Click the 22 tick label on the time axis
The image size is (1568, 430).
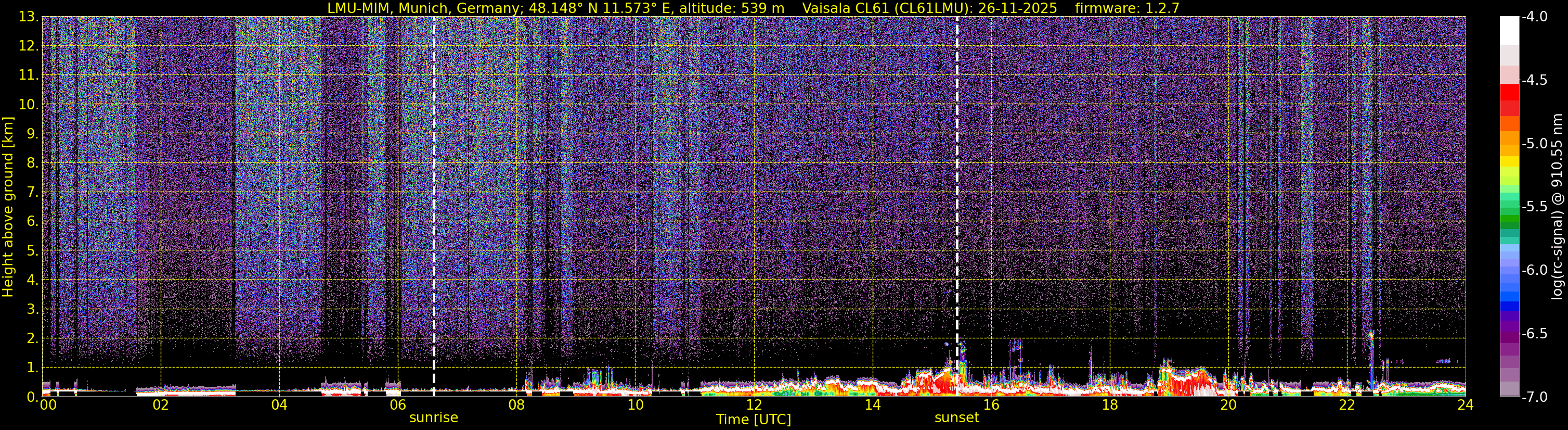tap(1347, 405)
